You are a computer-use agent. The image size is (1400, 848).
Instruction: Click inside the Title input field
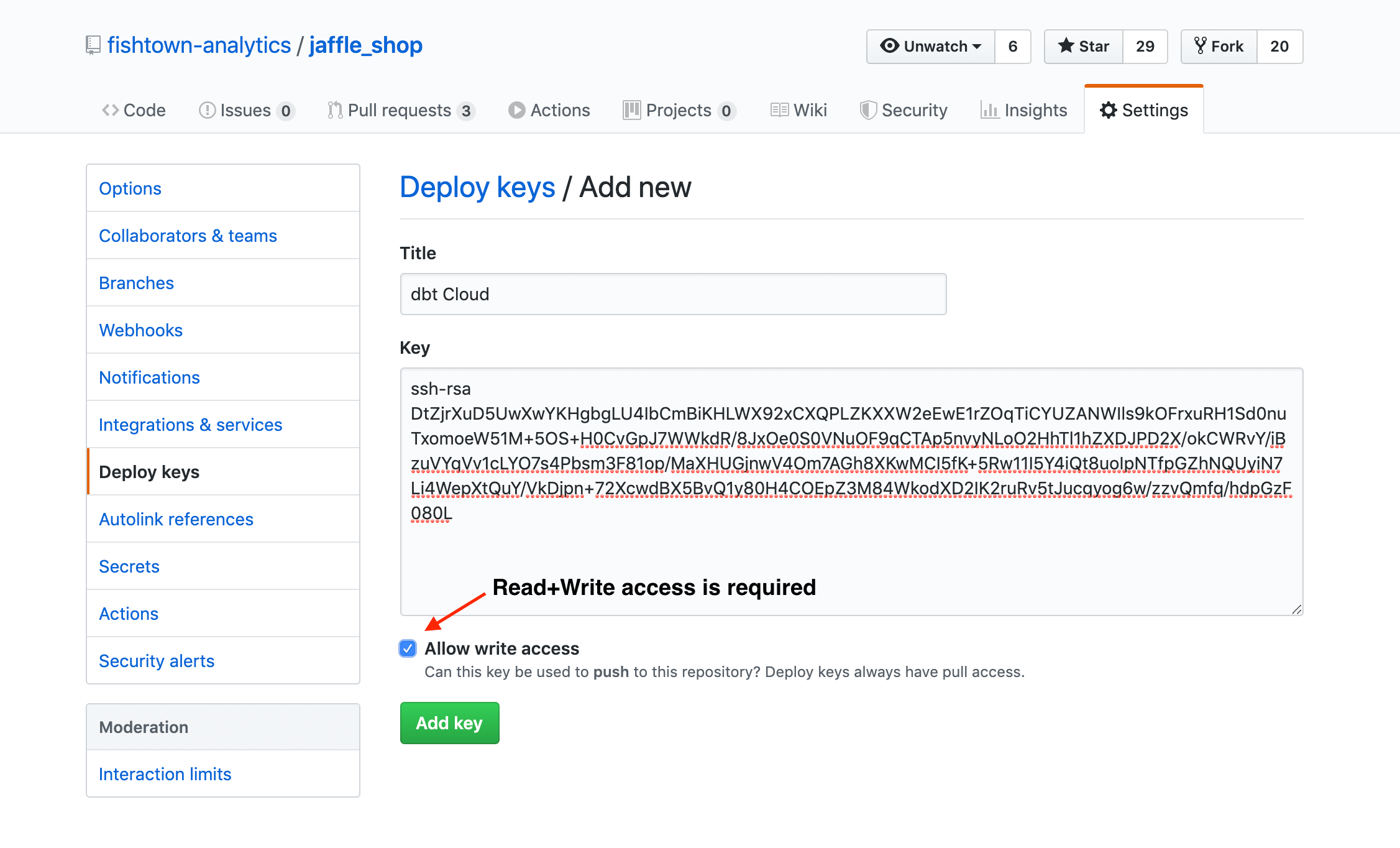pos(673,293)
